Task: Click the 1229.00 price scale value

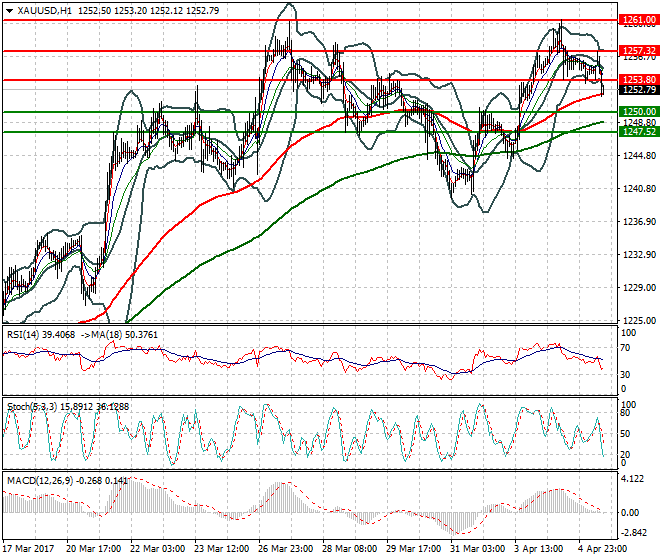Action: (639, 288)
